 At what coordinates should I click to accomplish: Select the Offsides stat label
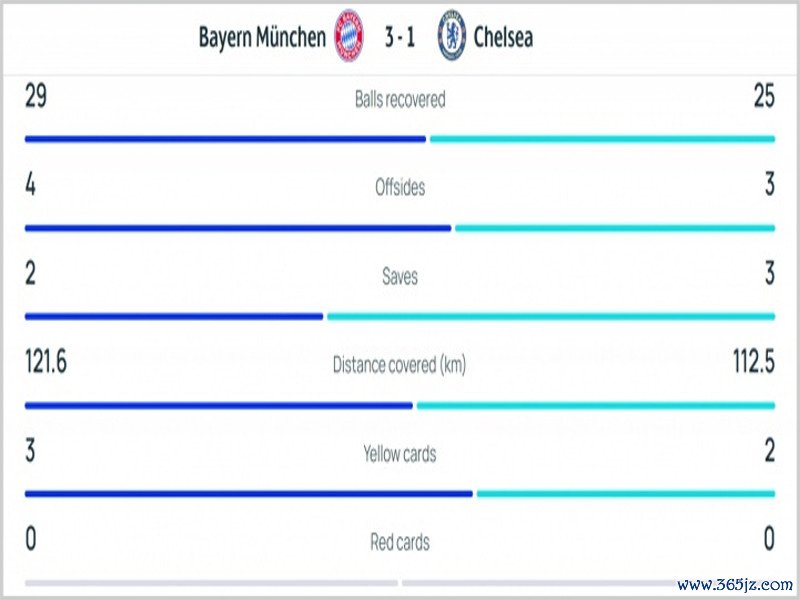point(400,187)
